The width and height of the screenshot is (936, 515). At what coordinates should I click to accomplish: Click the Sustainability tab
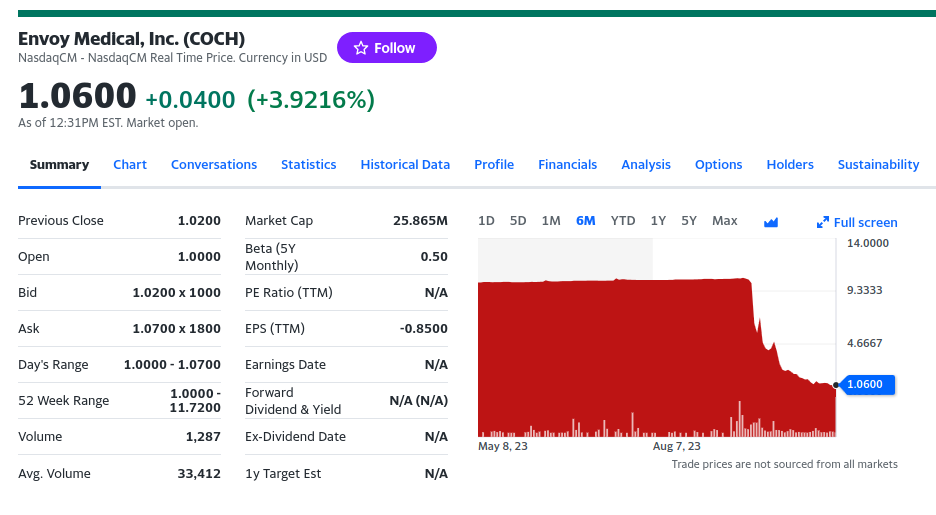pos(878,165)
